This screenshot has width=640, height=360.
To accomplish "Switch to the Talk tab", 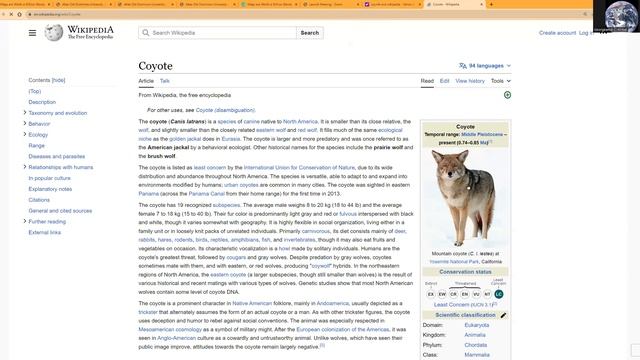I will tap(164, 81).
